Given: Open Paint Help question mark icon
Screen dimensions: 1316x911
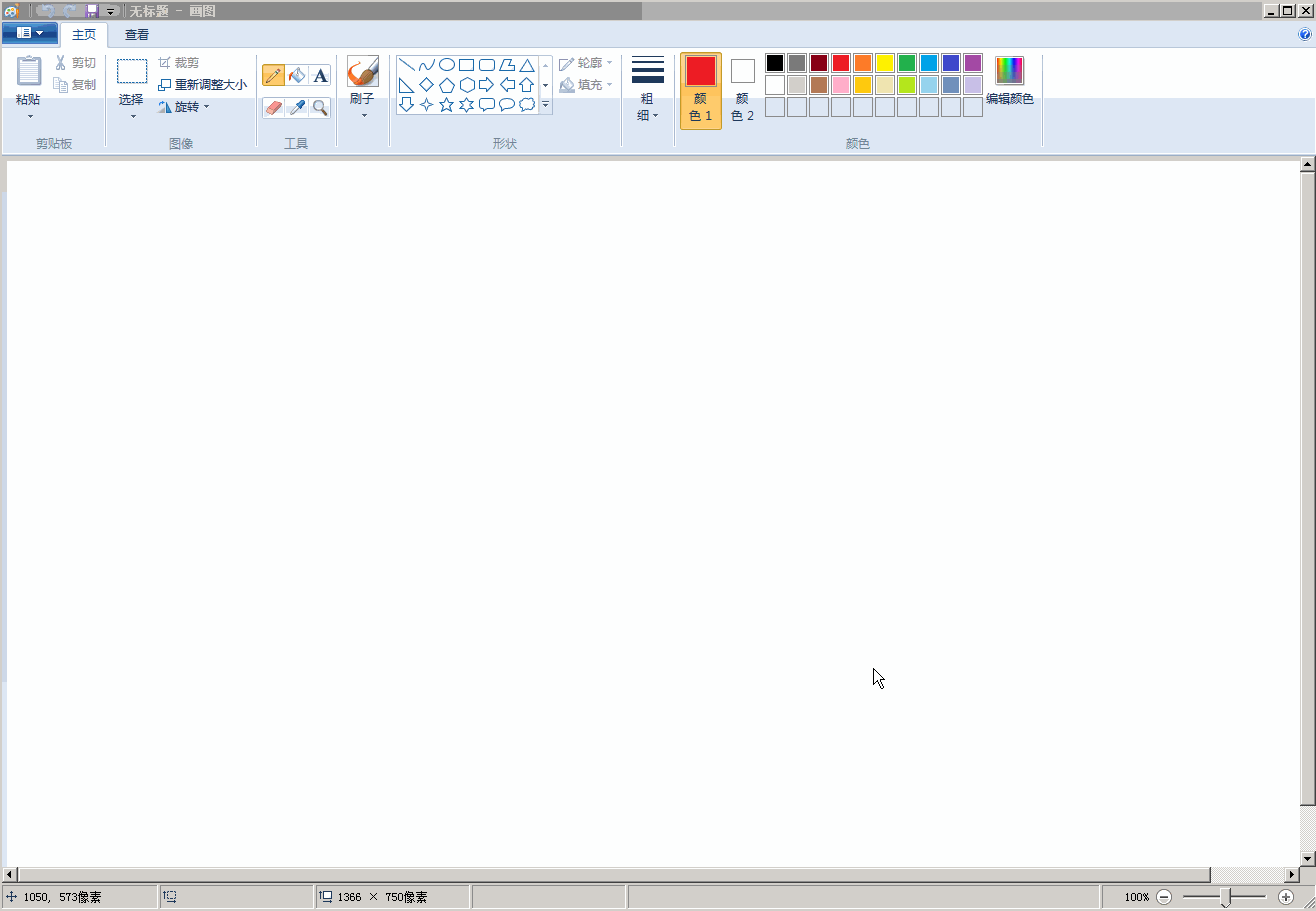Looking at the screenshot, I should (1304, 34).
